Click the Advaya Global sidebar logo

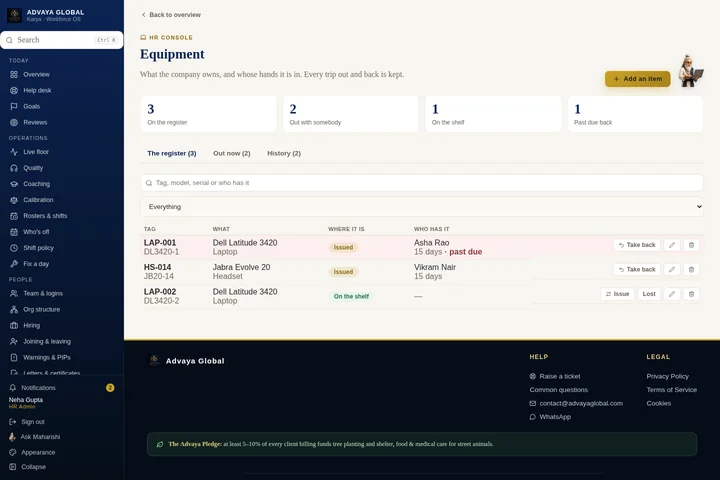tap(14, 15)
